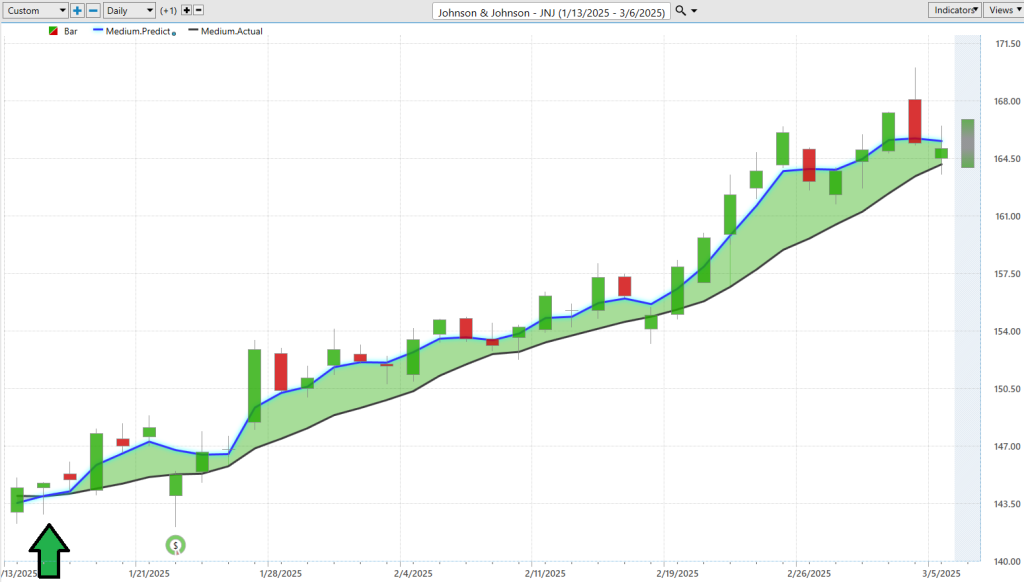The height and width of the screenshot is (582, 1024).
Task: Click the 154.00 price axis label
Action: (x=1008, y=331)
